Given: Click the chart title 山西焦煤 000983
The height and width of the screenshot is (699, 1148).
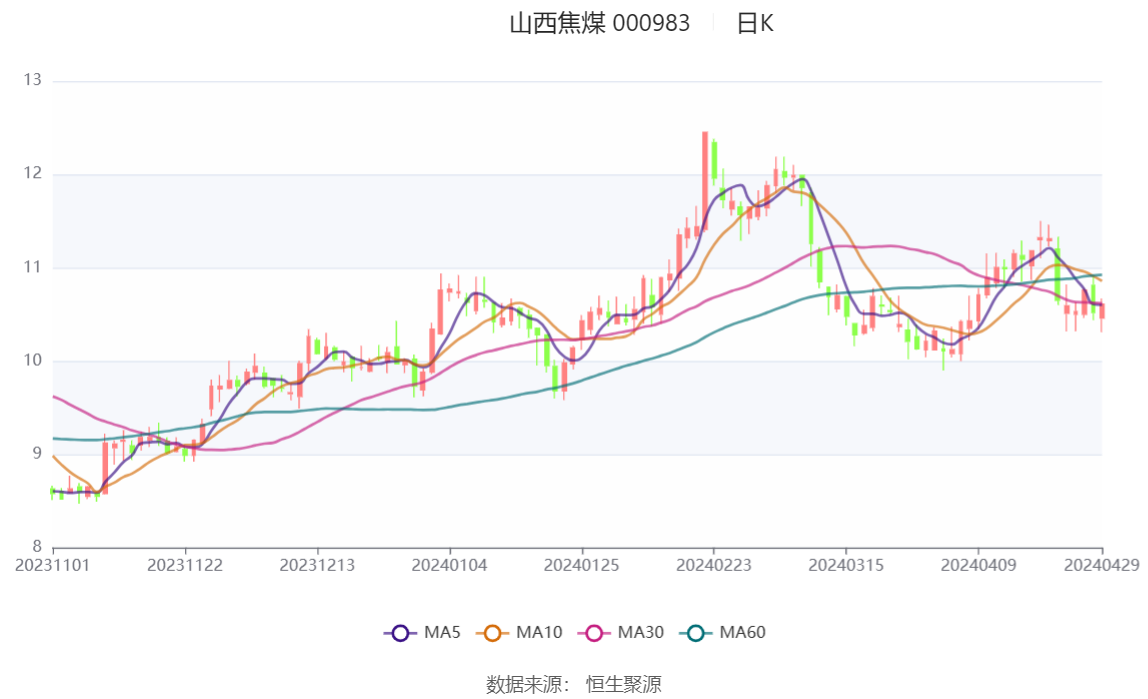Looking at the screenshot, I should (600, 23).
